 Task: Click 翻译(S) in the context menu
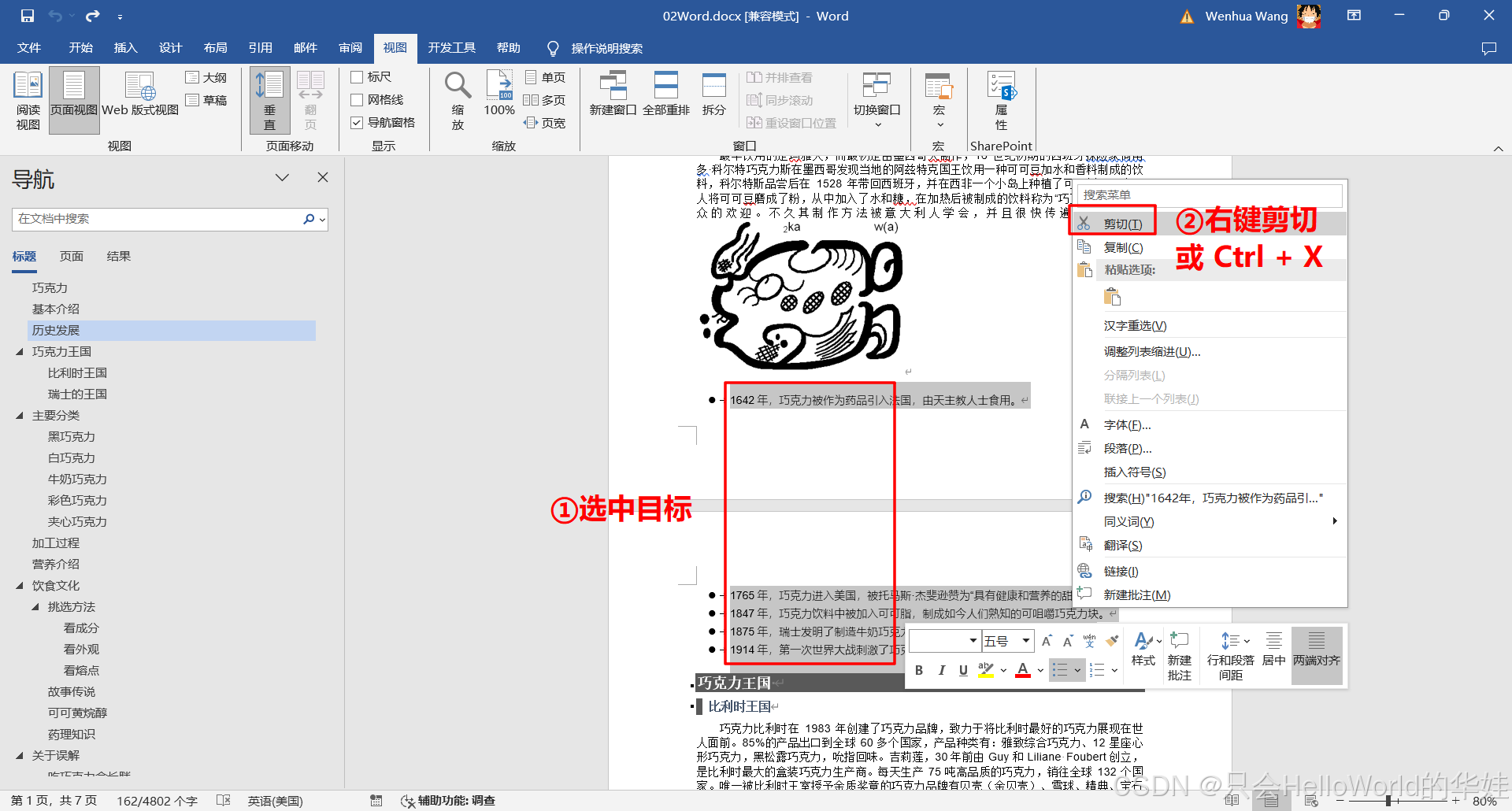click(1123, 546)
